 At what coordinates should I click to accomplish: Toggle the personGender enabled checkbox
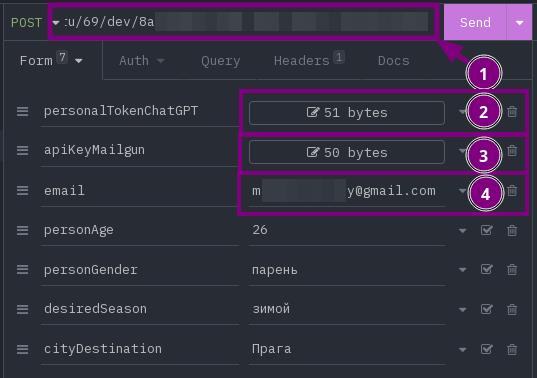pos(487,269)
